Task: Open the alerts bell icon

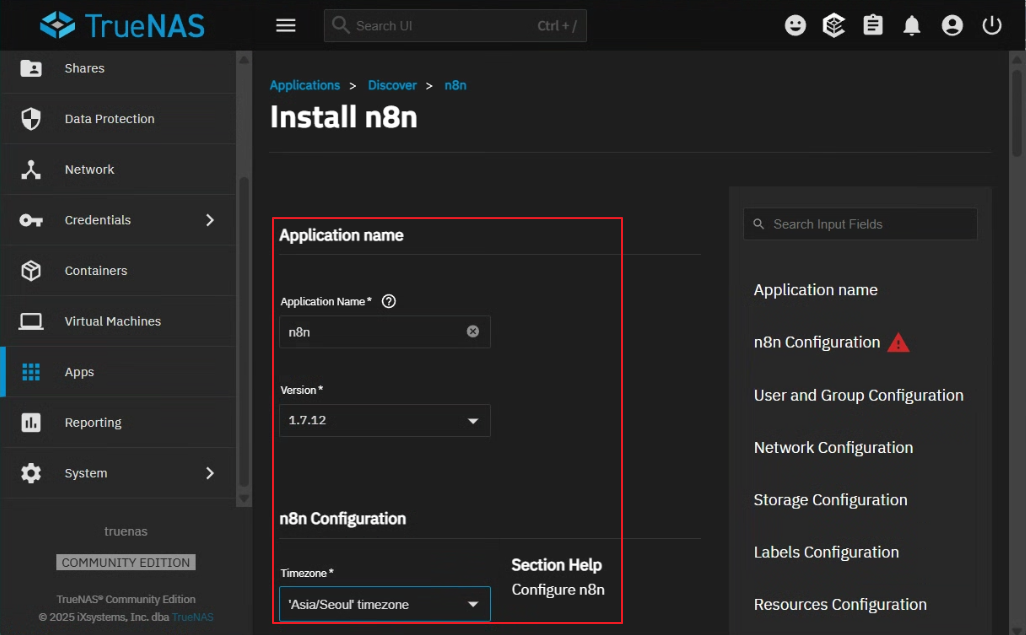Action: [x=911, y=26]
